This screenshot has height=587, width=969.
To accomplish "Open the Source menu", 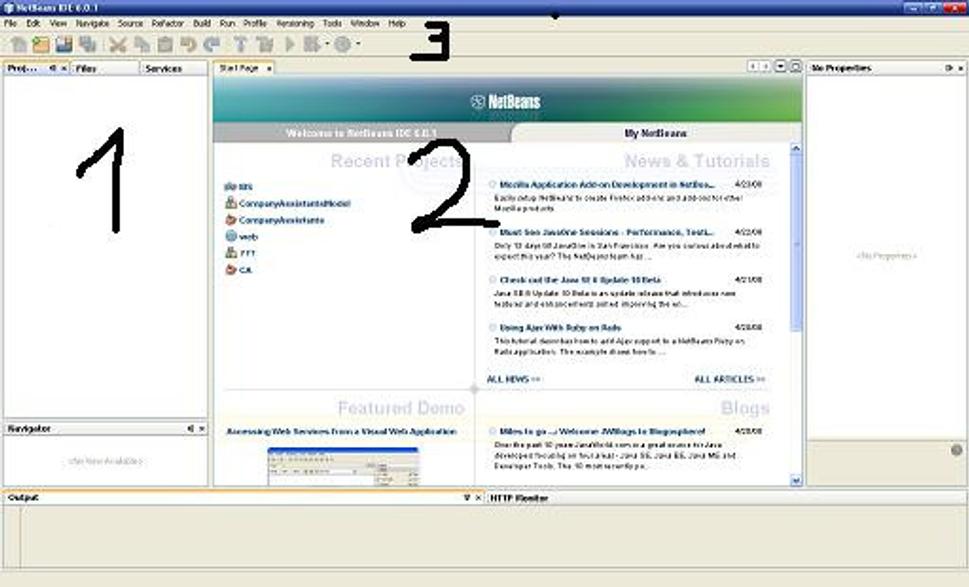I will click(x=130, y=23).
